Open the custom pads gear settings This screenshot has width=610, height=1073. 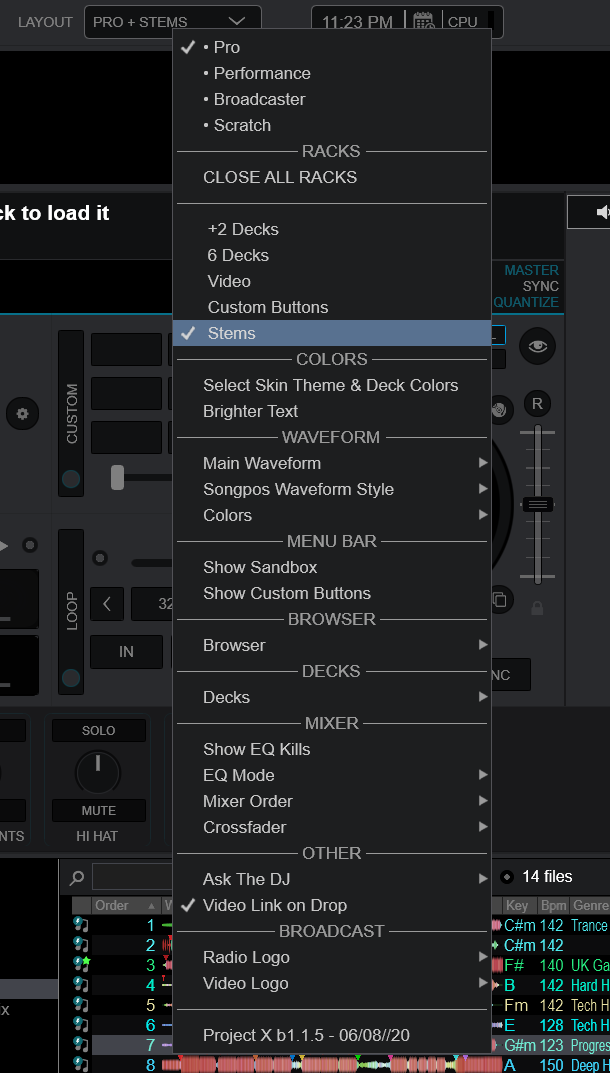pyautogui.click(x=23, y=414)
